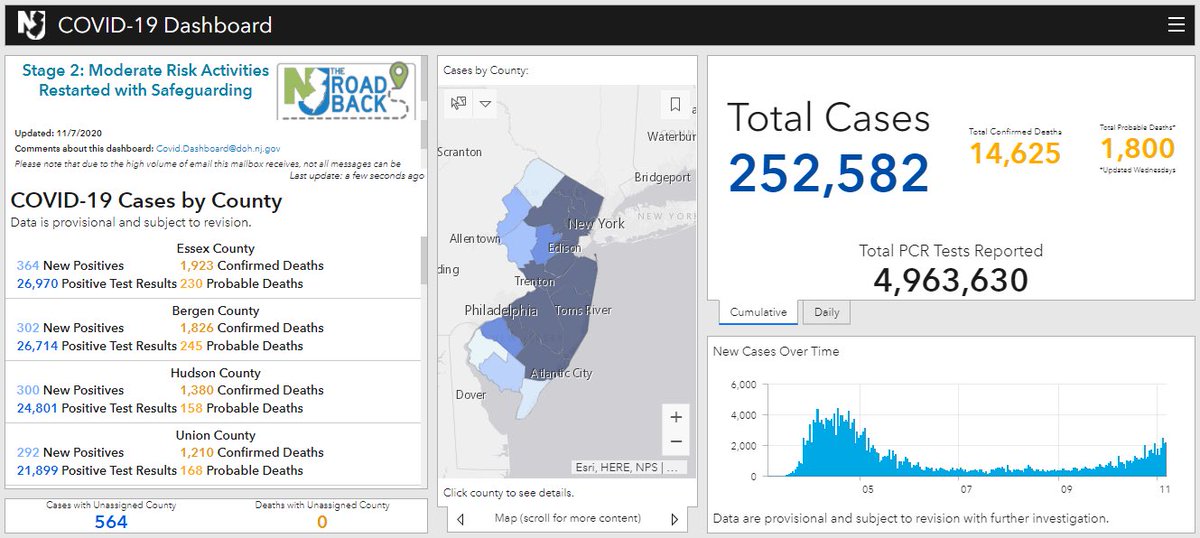Open the map bookmarks button
Viewport: 1200px width, 538px height.
coord(675,103)
